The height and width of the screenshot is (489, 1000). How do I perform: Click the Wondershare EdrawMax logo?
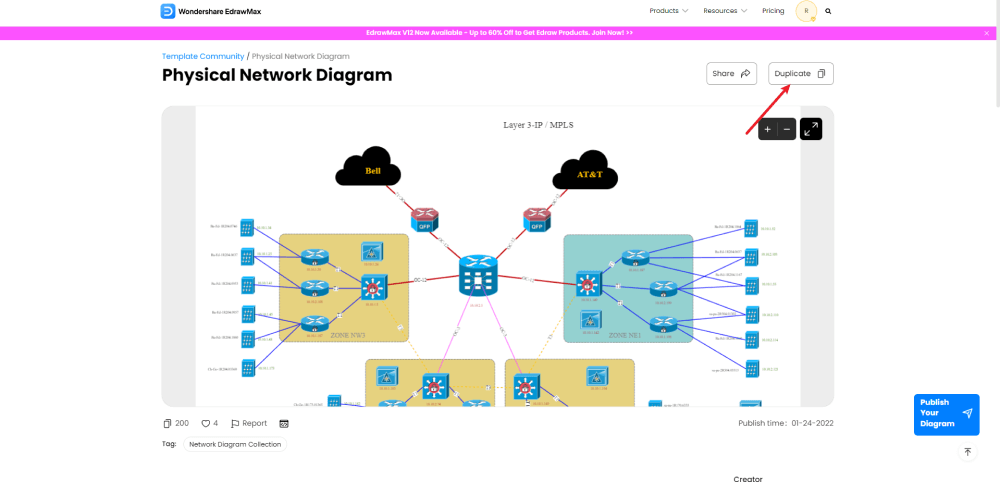point(210,11)
